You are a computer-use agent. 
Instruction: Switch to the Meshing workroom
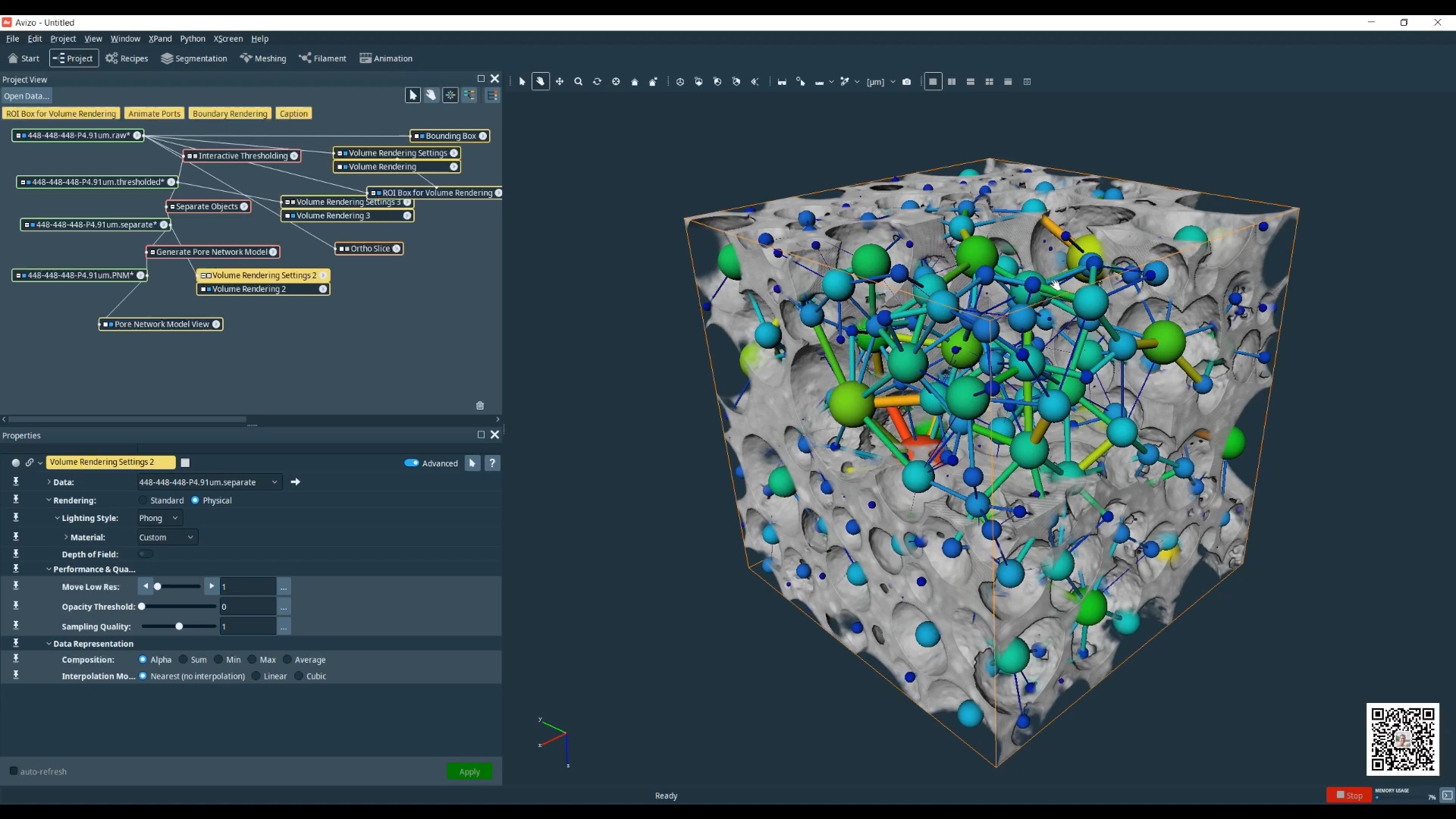click(263, 58)
